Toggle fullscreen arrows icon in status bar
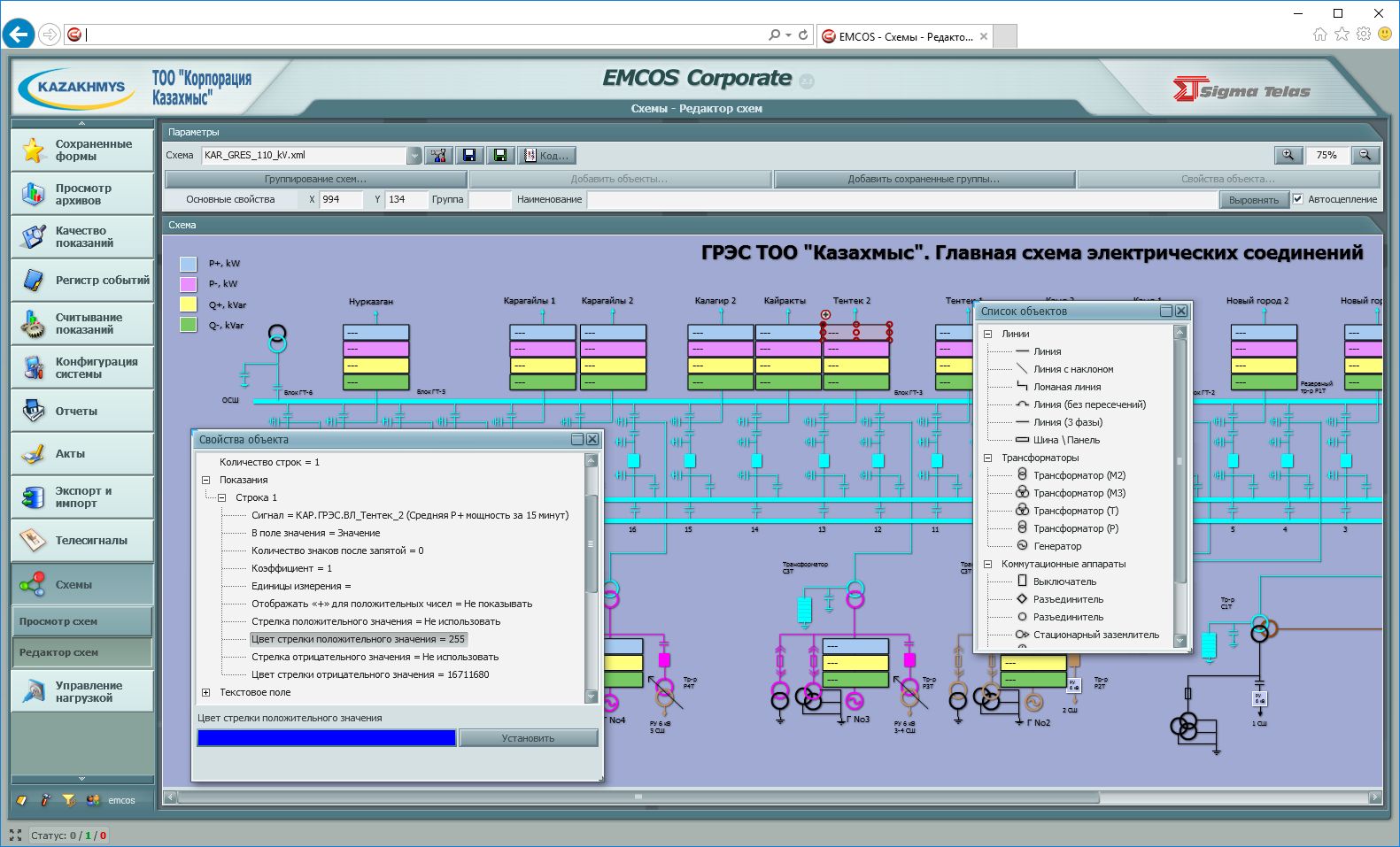Viewport: 1400px width, 847px height. coord(15,835)
